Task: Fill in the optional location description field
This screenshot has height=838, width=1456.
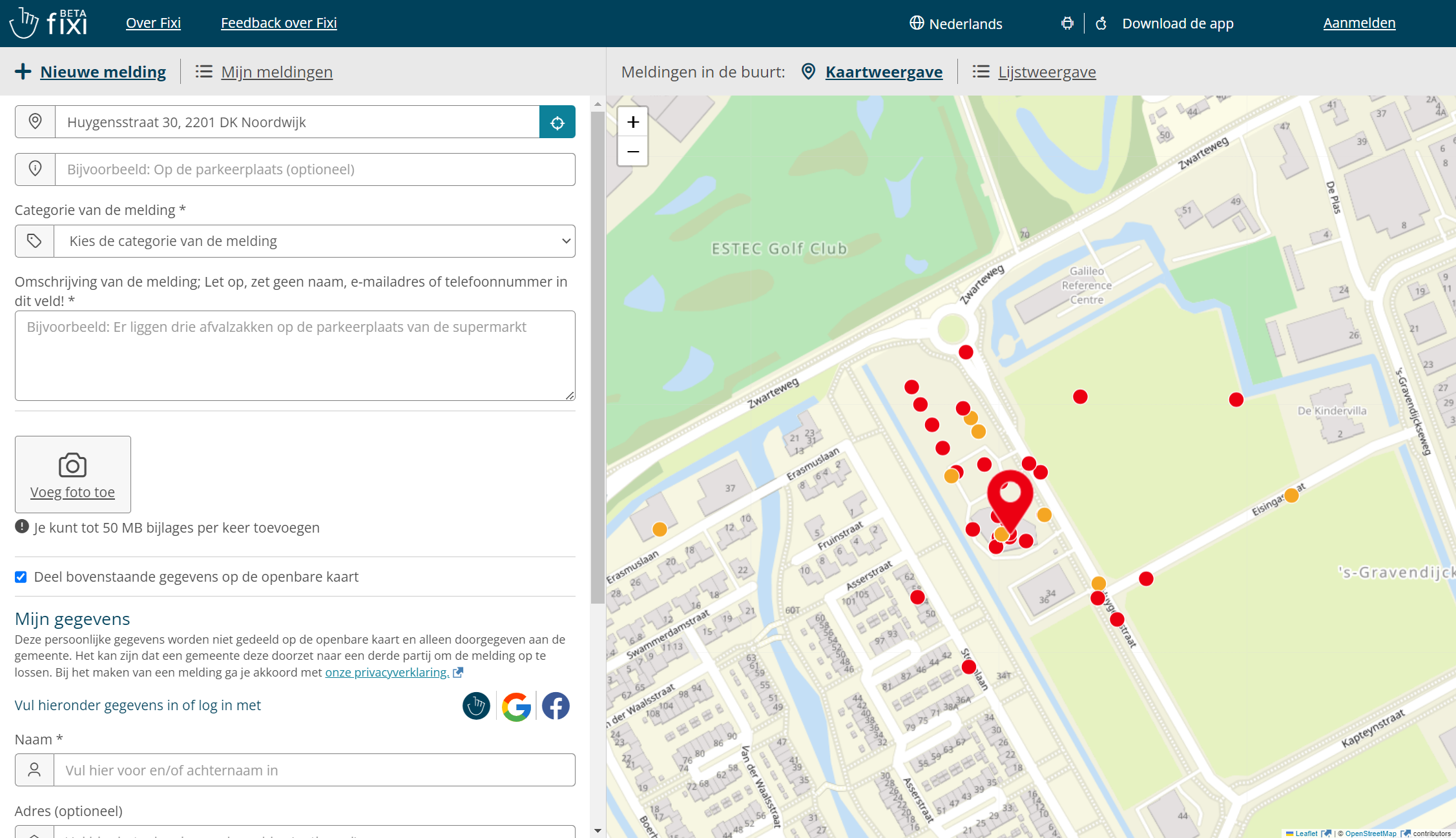Action: 315,169
